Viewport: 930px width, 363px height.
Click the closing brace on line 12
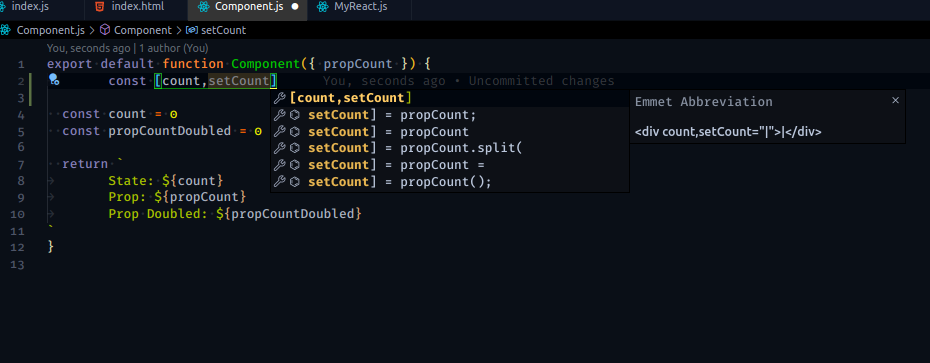click(50, 246)
